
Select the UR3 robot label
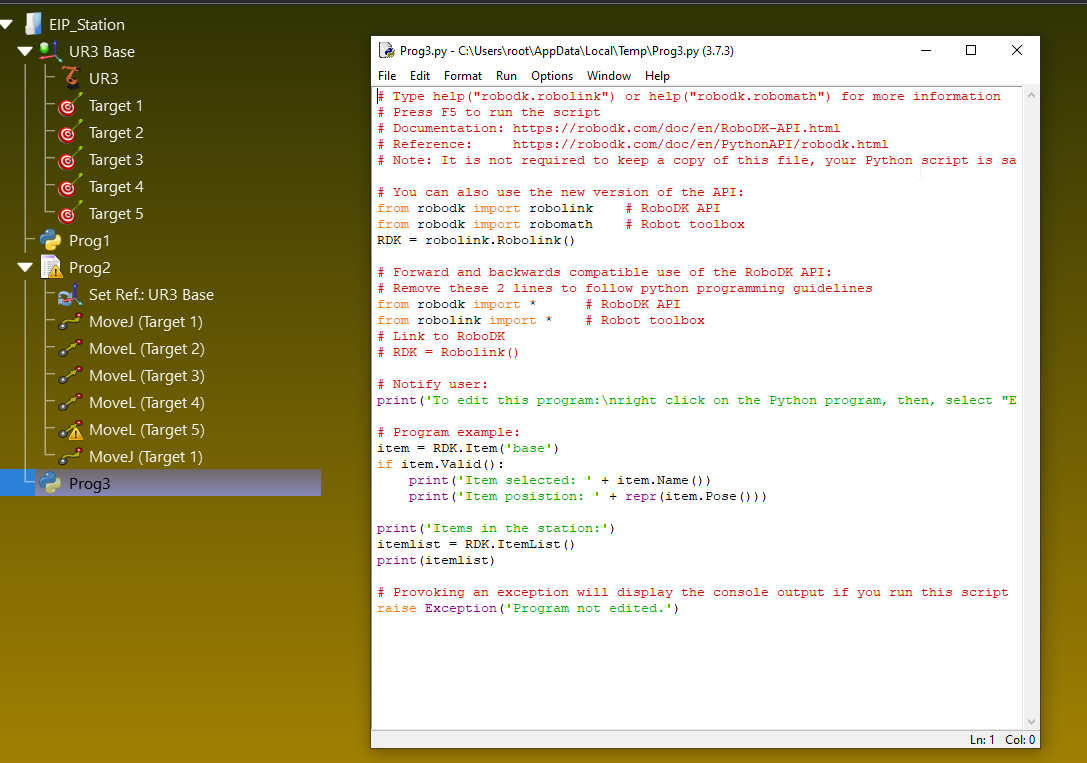pyautogui.click(x=103, y=79)
